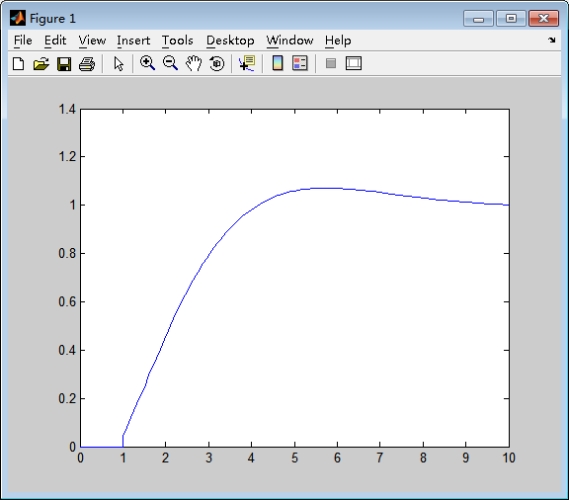Open the Help menu
Screen dimensions: 569x500
click(338, 40)
